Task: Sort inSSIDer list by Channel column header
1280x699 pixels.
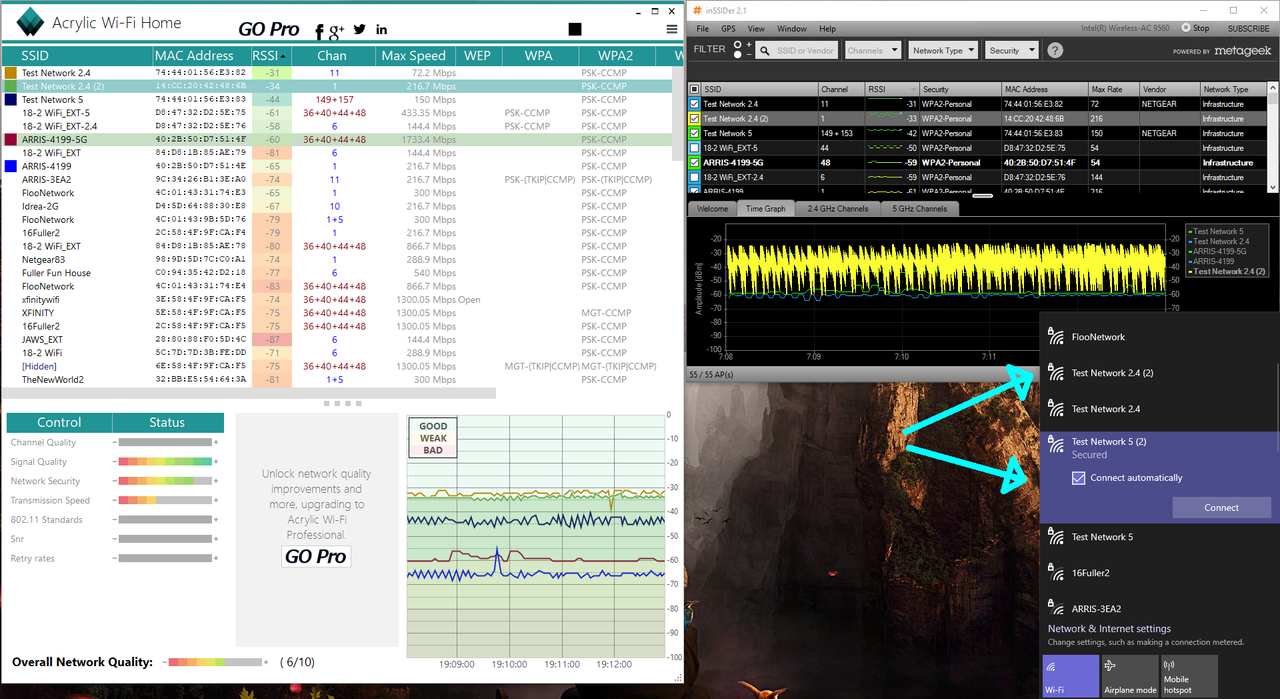Action: [x=842, y=89]
